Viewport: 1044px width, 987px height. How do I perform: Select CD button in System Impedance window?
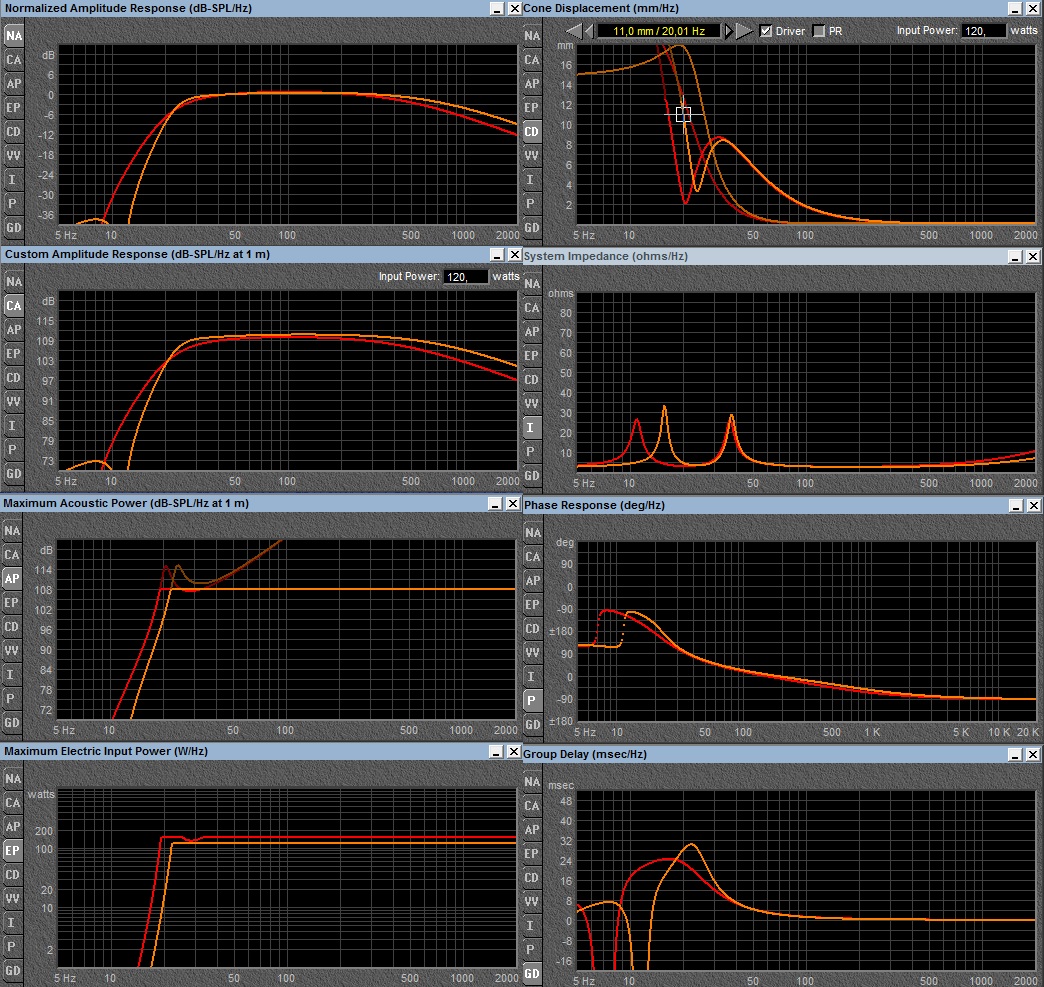click(x=531, y=380)
